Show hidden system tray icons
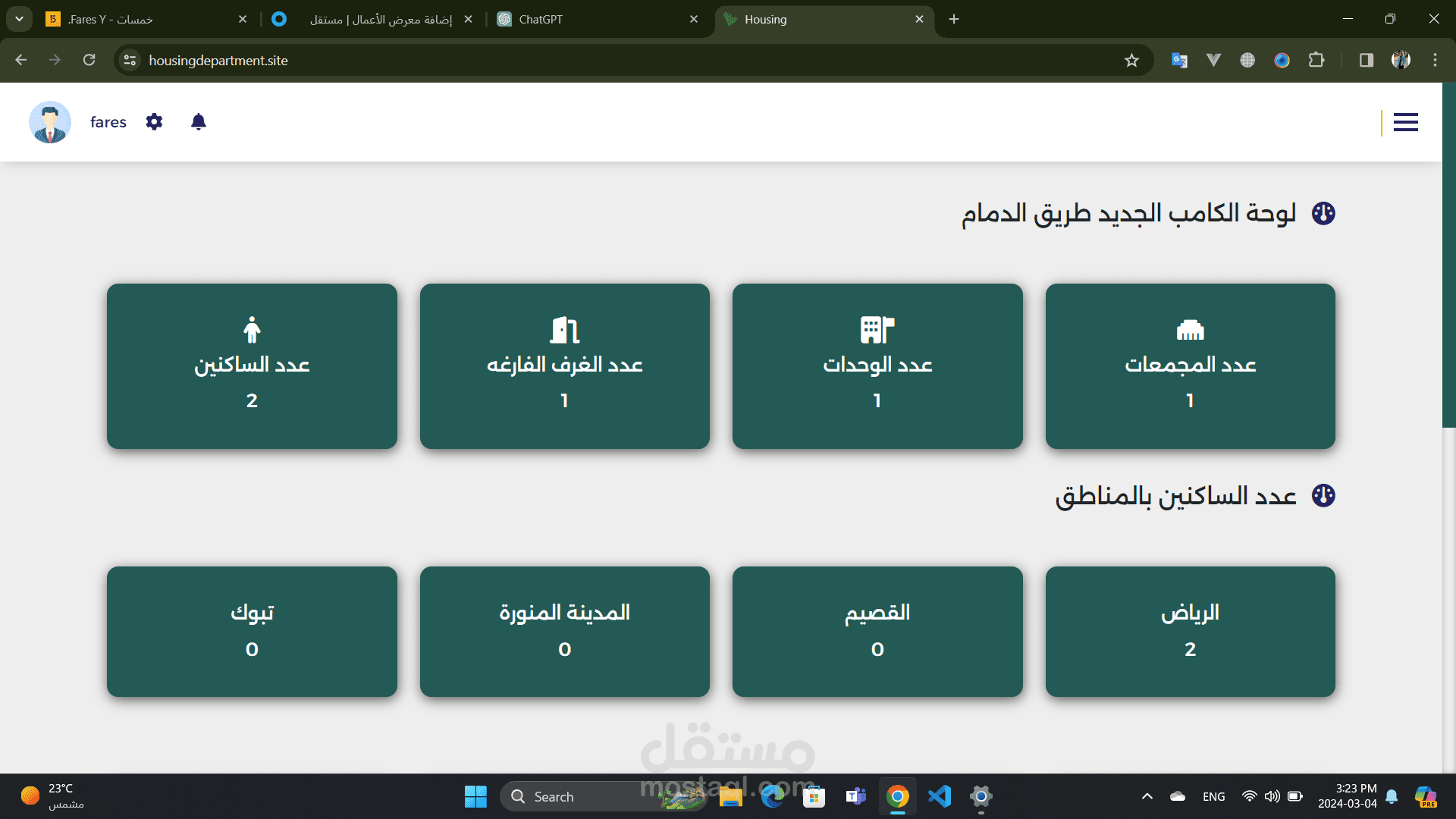This screenshot has height=819, width=1456. [1147, 796]
